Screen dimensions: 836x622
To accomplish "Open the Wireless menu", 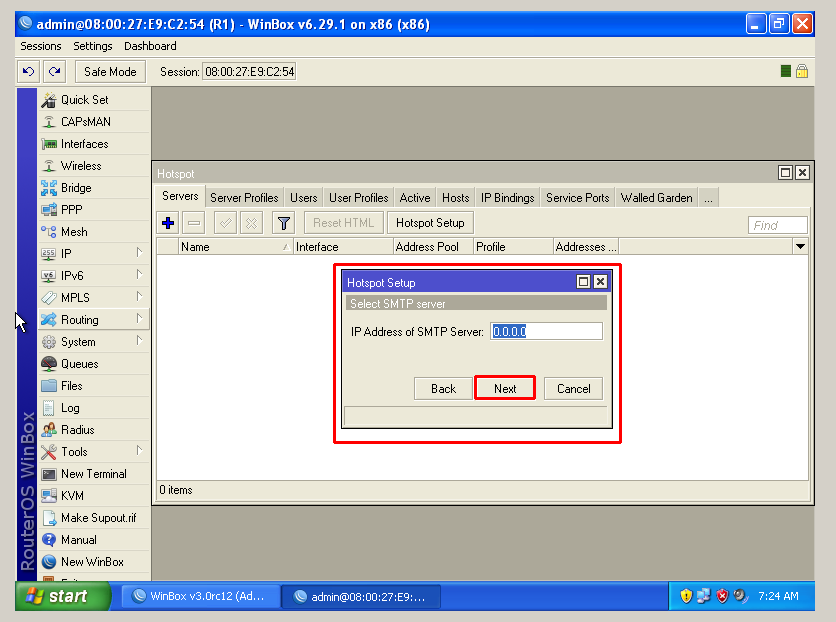I will tap(94, 166).
